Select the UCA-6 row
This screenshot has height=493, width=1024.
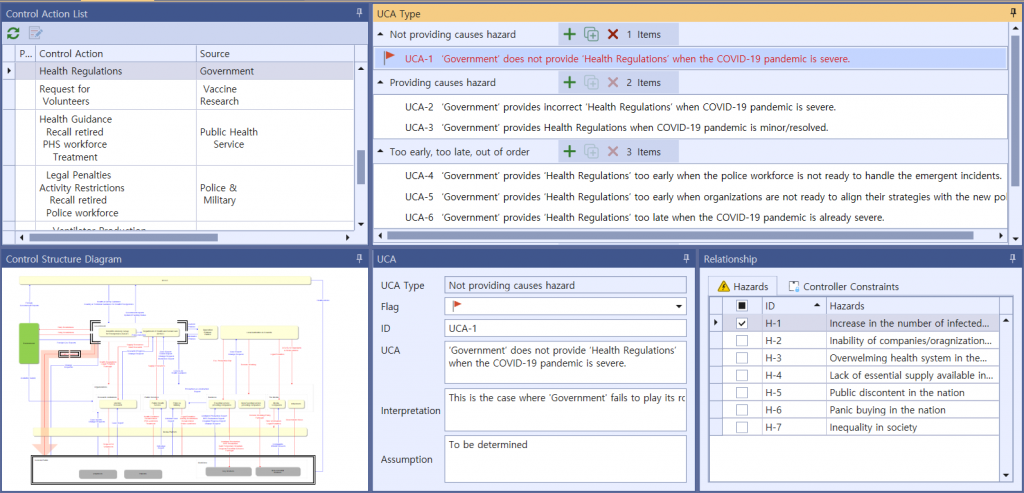pyautogui.click(x=691, y=217)
